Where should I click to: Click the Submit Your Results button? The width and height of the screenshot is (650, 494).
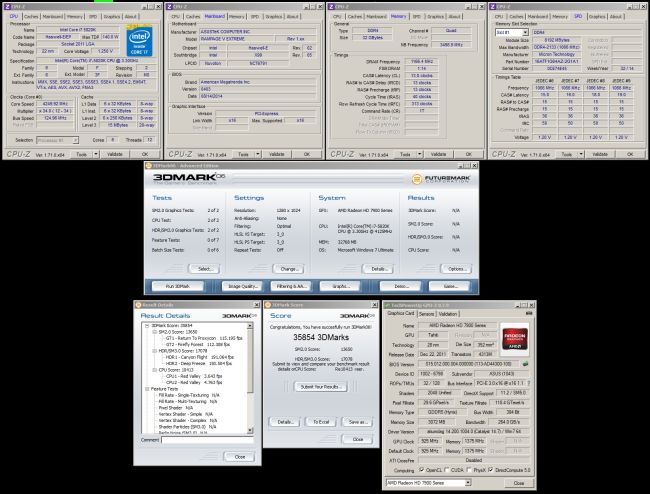pyautogui.click(x=321, y=387)
